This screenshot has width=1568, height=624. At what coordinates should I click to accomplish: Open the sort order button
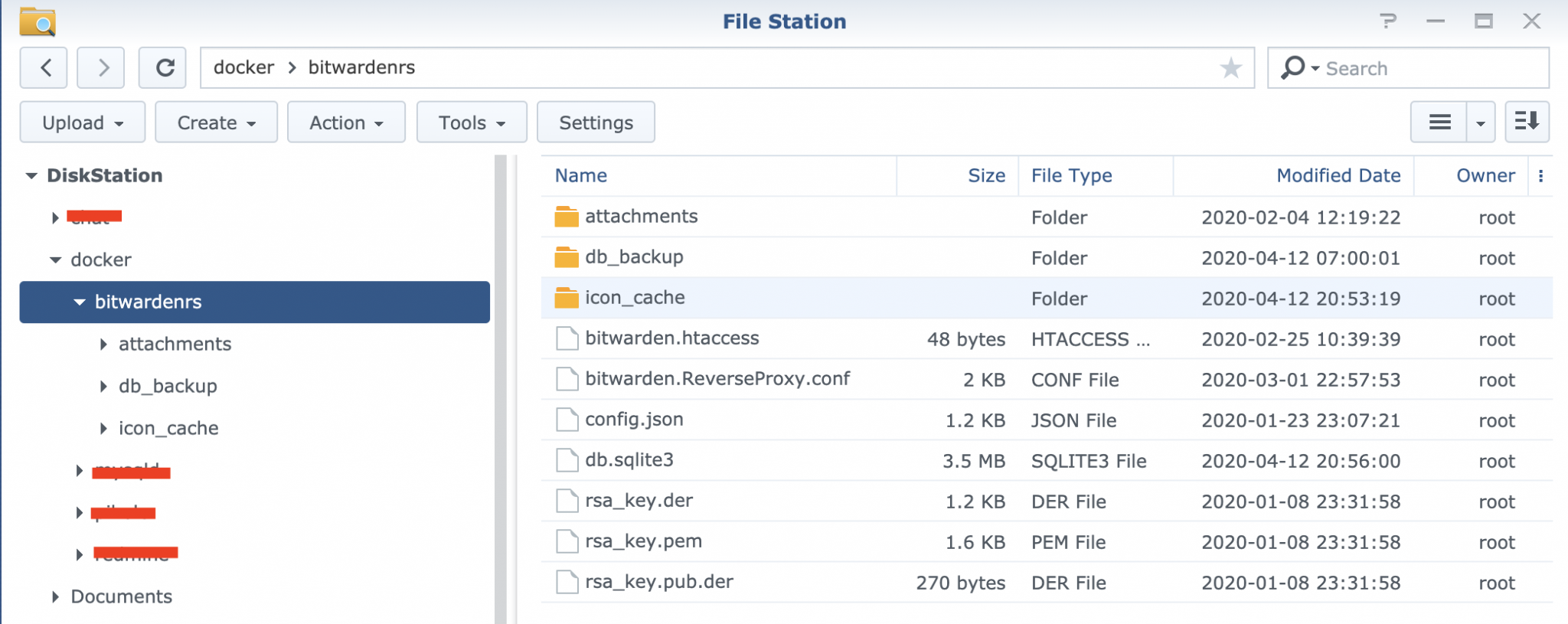(1527, 123)
